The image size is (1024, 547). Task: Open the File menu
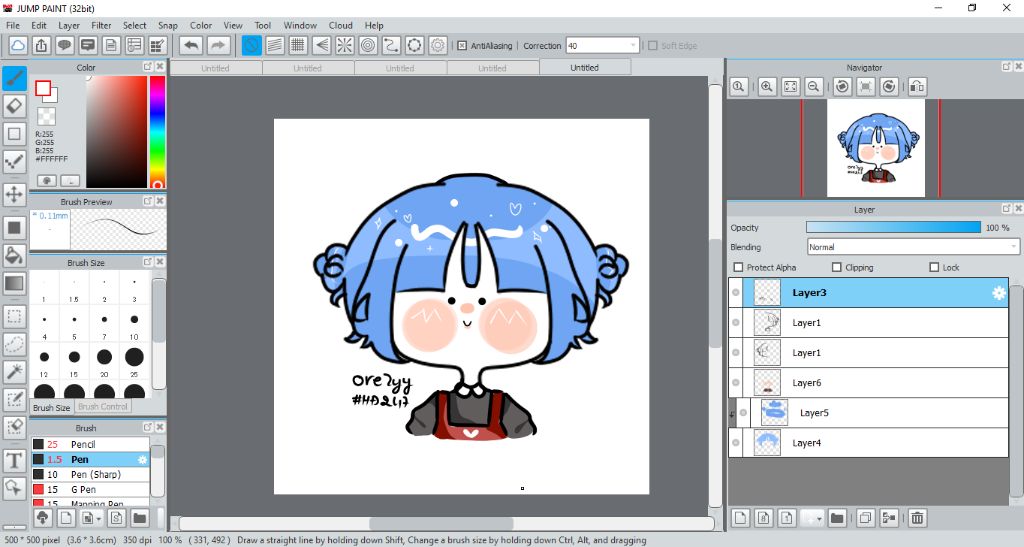[13, 25]
